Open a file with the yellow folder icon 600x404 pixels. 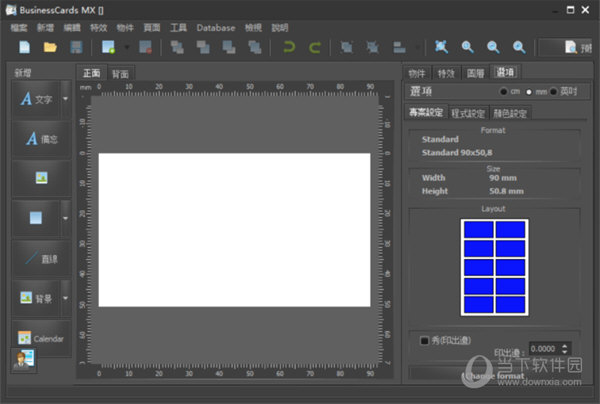point(50,47)
